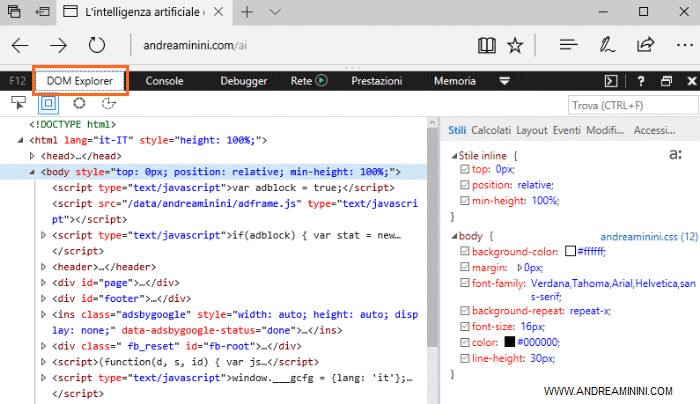Click the #ffffff background color swatch

coord(570,251)
